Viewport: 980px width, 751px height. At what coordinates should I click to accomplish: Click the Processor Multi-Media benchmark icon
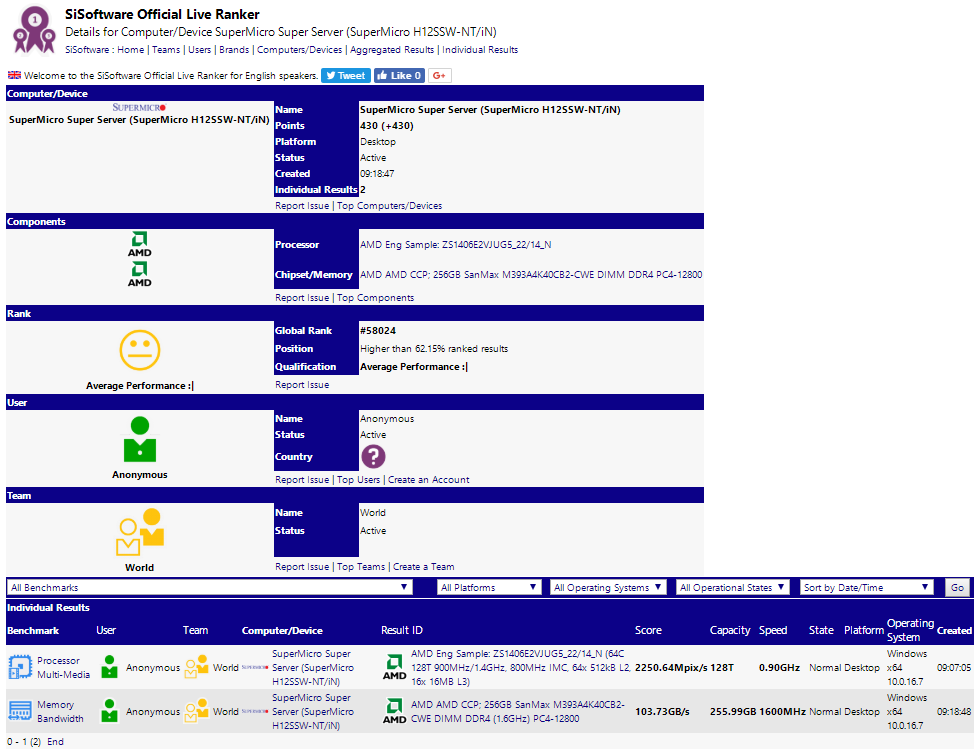point(20,667)
